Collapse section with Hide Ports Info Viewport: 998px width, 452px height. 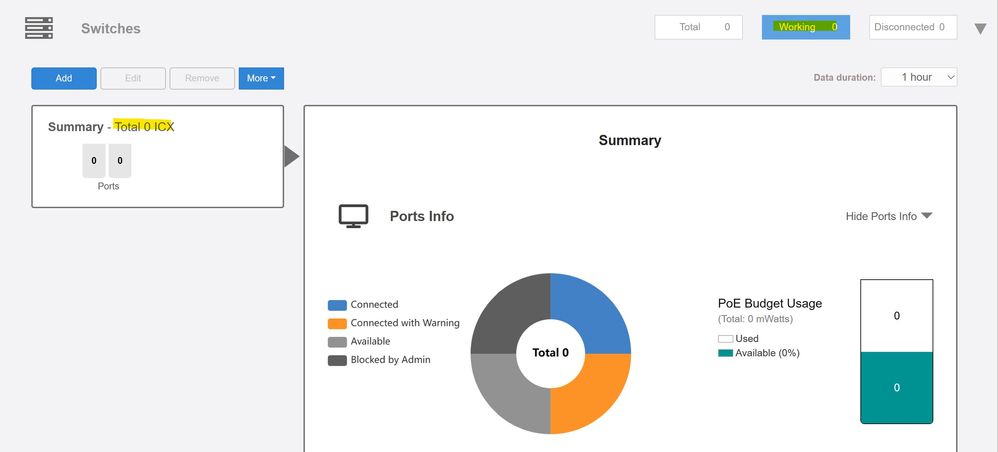pyautogui.click(x=888, y=216)
